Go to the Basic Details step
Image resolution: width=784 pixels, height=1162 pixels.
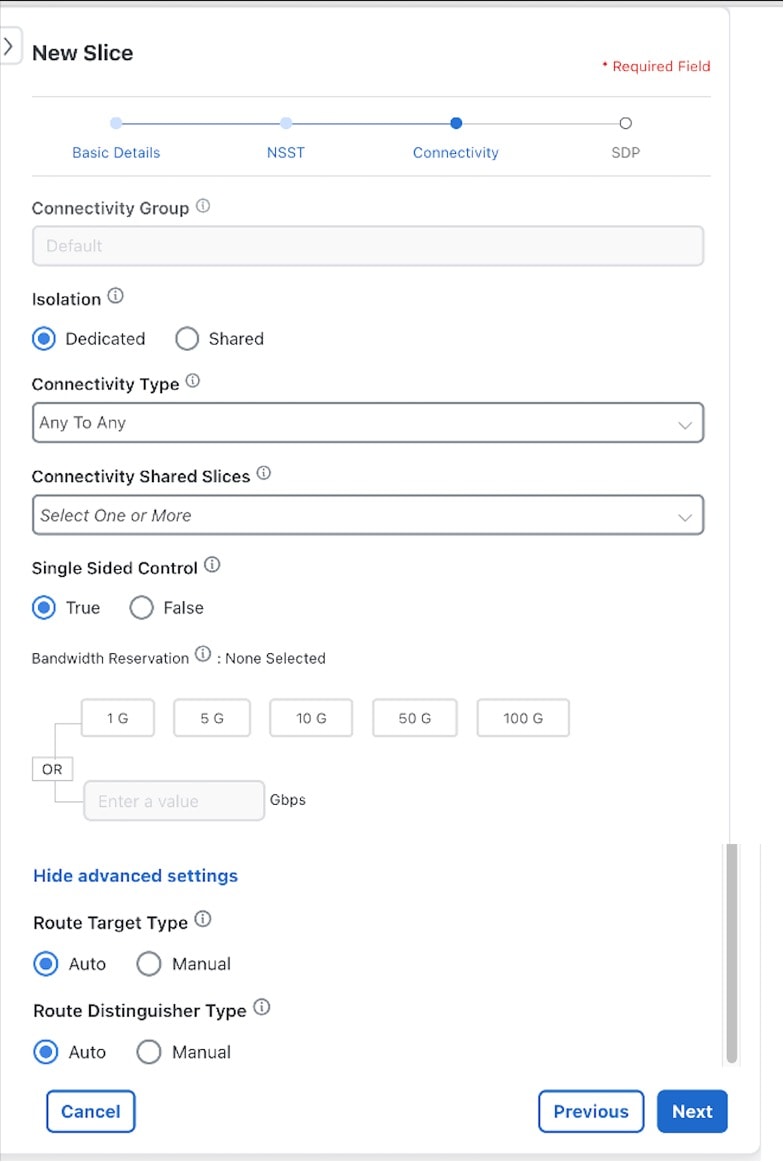116,152
